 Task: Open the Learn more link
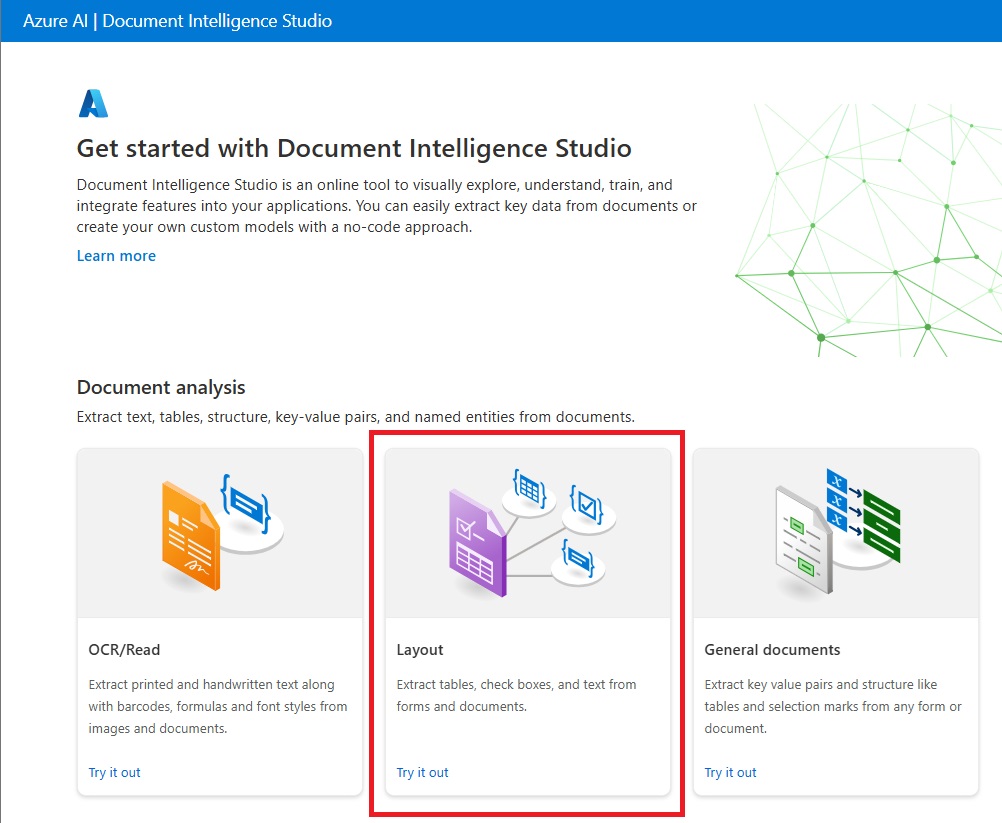[x=116, y=256]
